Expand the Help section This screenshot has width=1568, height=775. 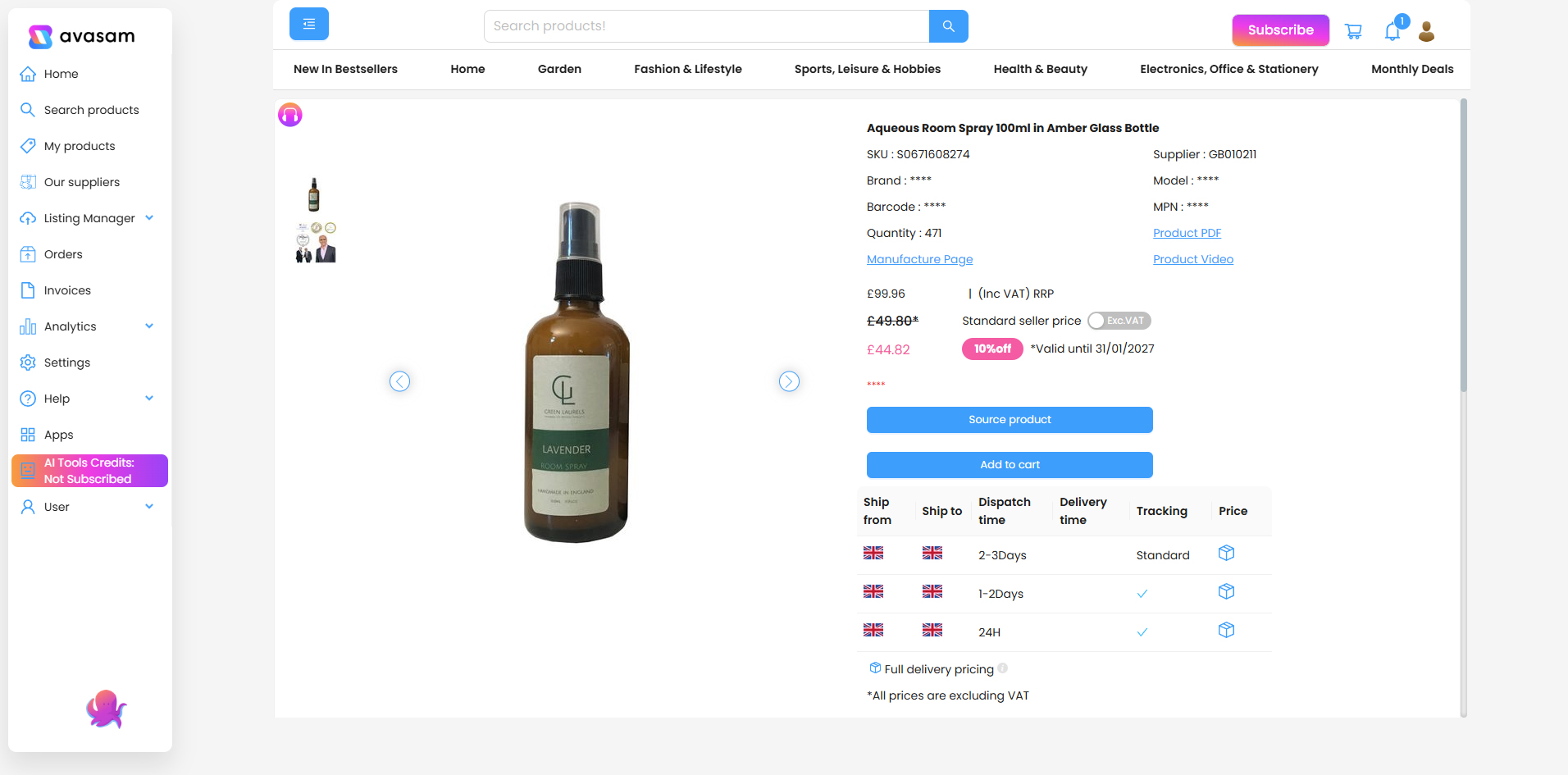(149, 398)
